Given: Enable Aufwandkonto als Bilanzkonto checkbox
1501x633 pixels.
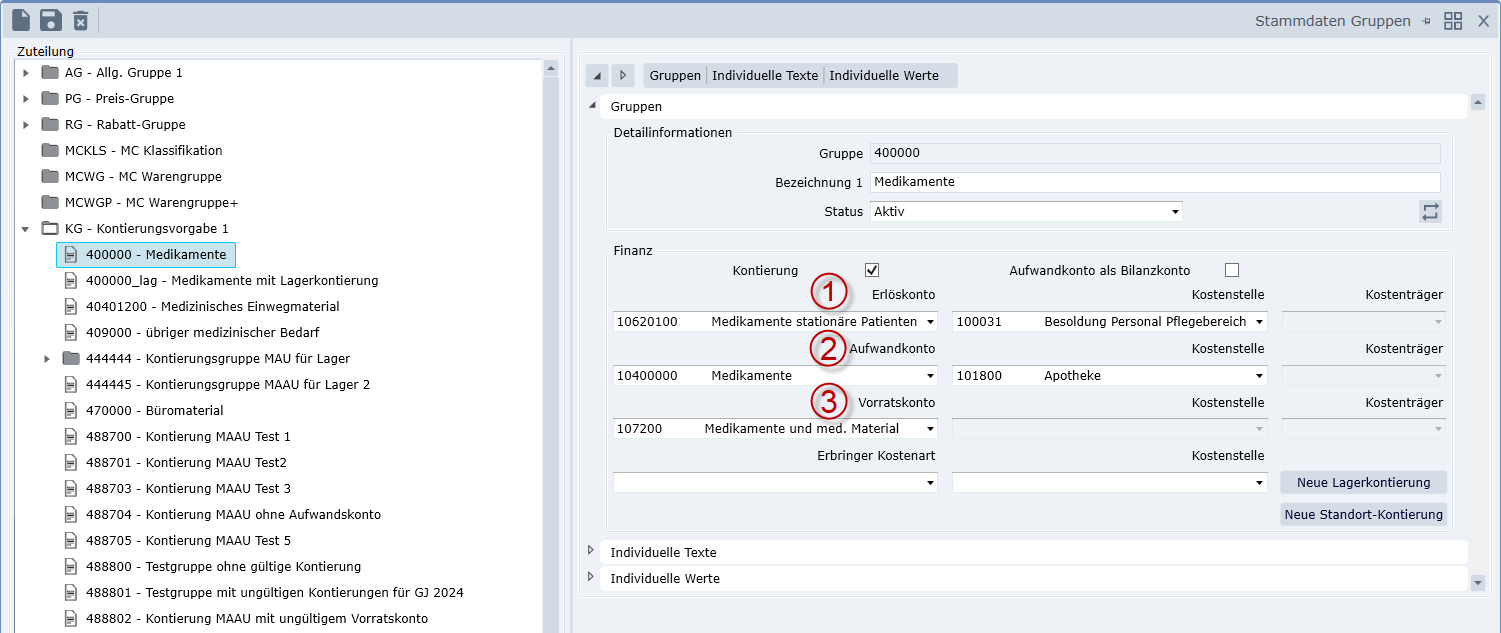Looking at the screenshot, I should point(1232,270).
